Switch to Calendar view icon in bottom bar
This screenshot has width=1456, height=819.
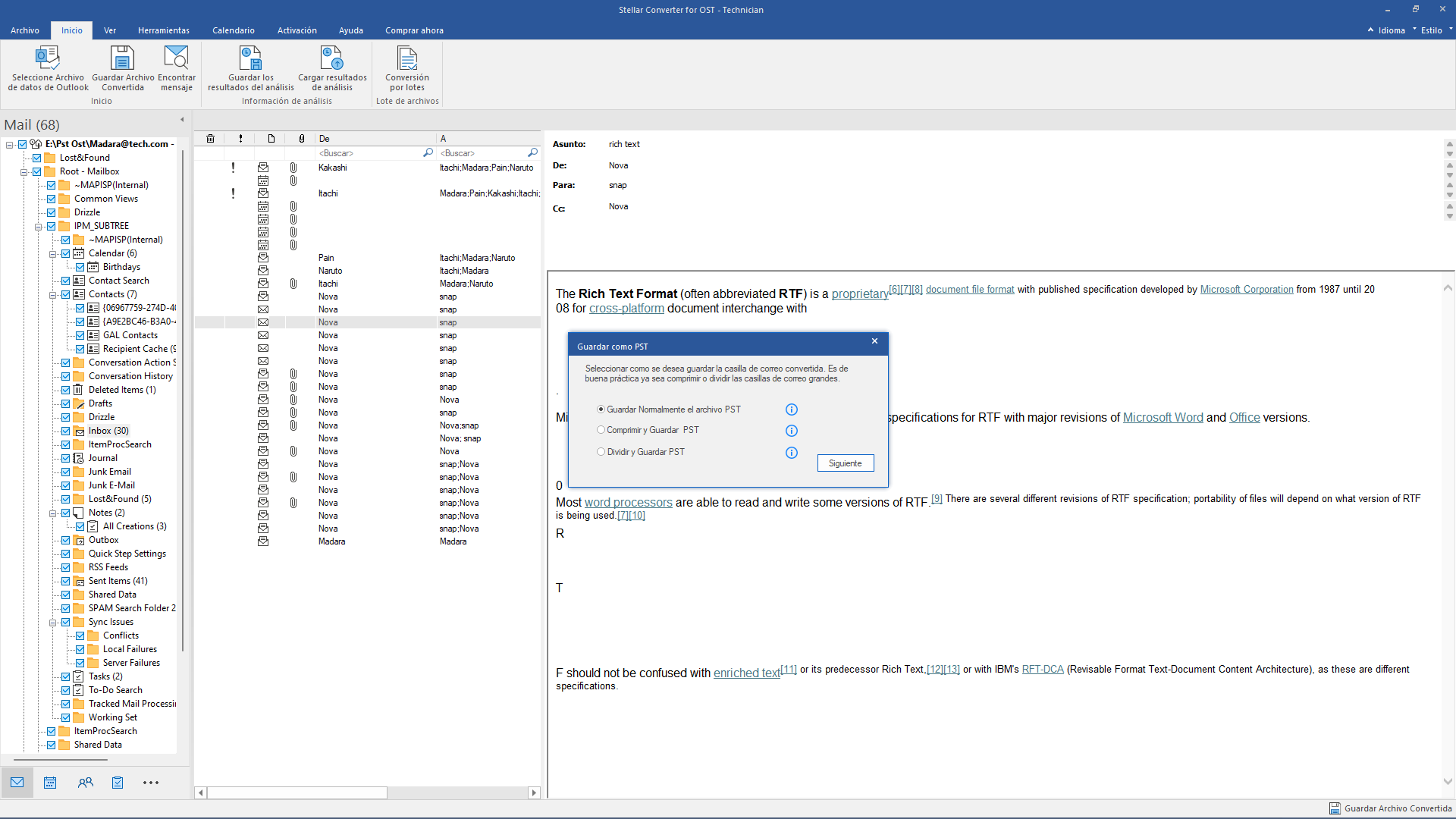(x=50, y=783)
